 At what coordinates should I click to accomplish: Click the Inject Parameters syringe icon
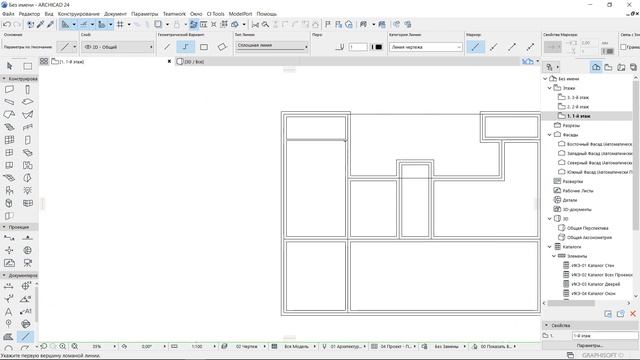pos(50,24)
